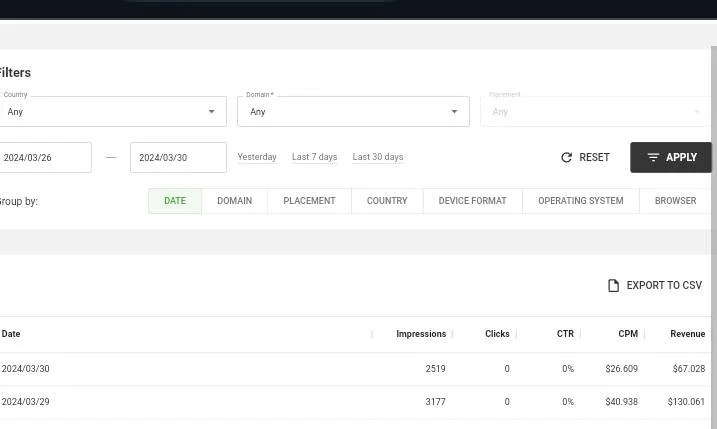Click revenue value $67.028

click(x=689, y=369)
